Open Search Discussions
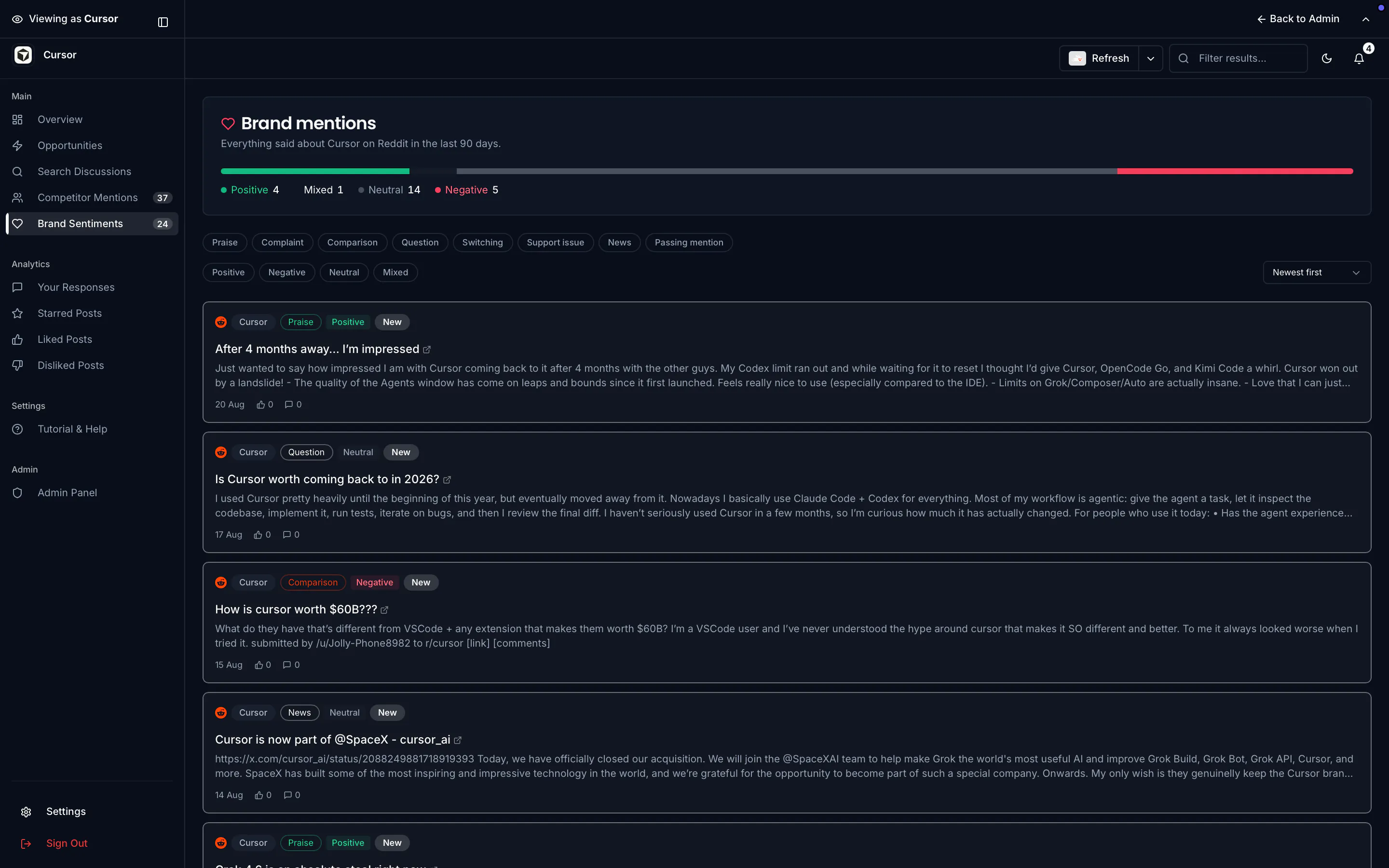This screenshot has height=868, width=1389. click(x=92, y=172)
